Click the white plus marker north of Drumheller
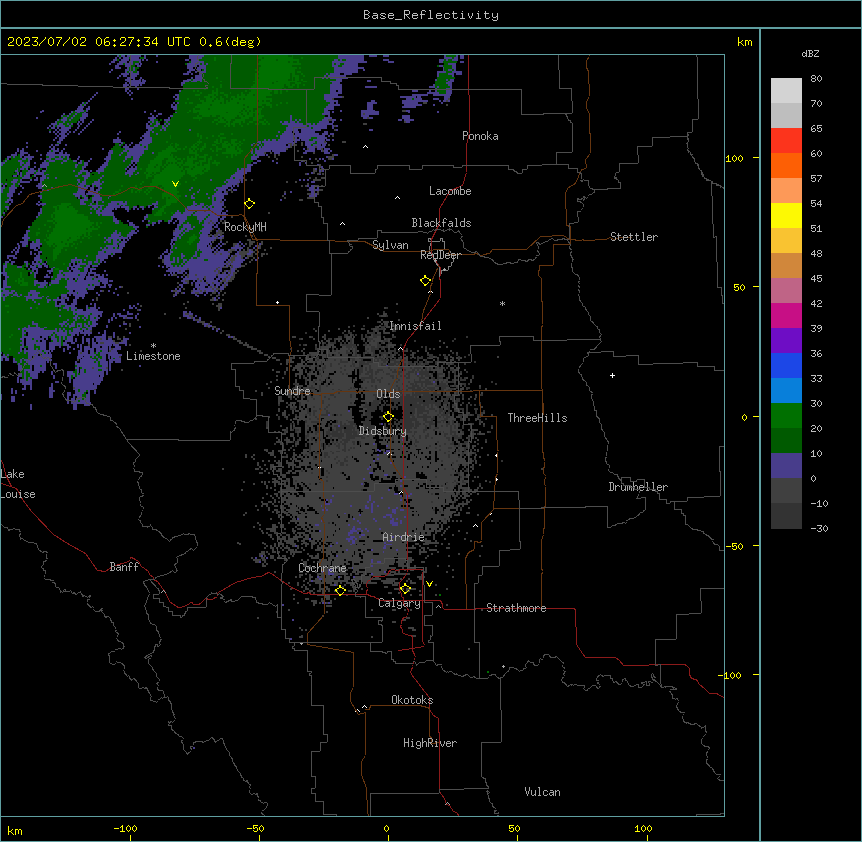The width and height of the screenshot is (862, 842). 612,375
